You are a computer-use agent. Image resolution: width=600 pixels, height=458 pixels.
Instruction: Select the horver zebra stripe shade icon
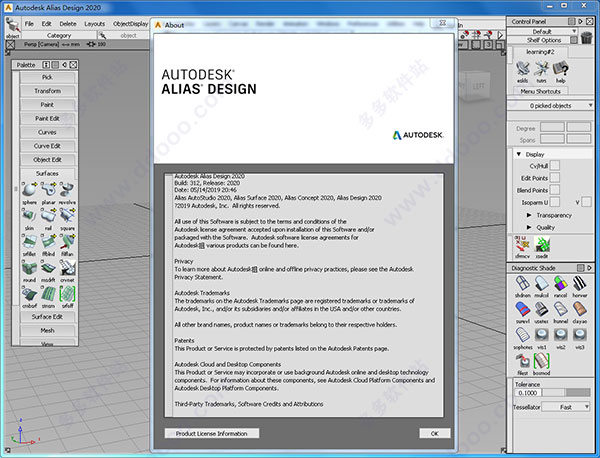click(580, 284)
